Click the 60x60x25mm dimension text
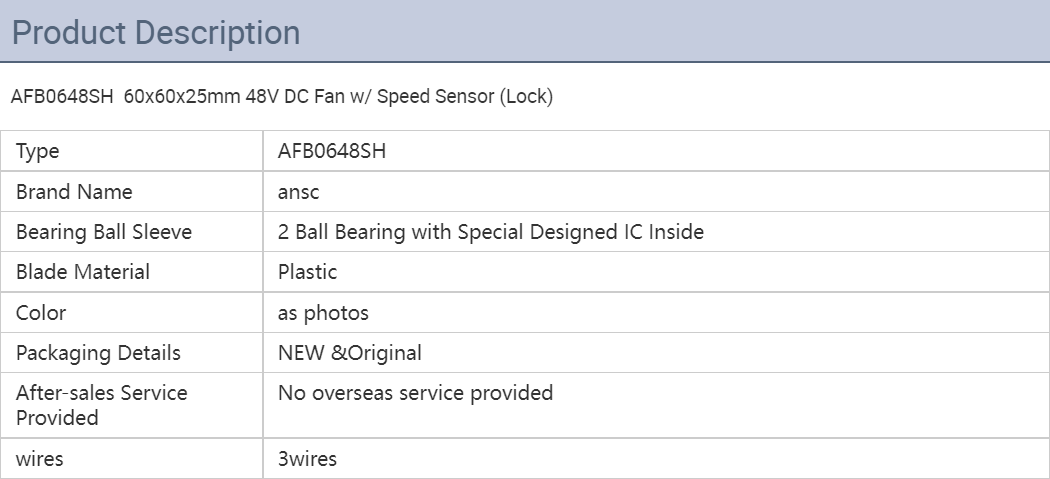Screen dimensions: 1050x479 [182, 96]
